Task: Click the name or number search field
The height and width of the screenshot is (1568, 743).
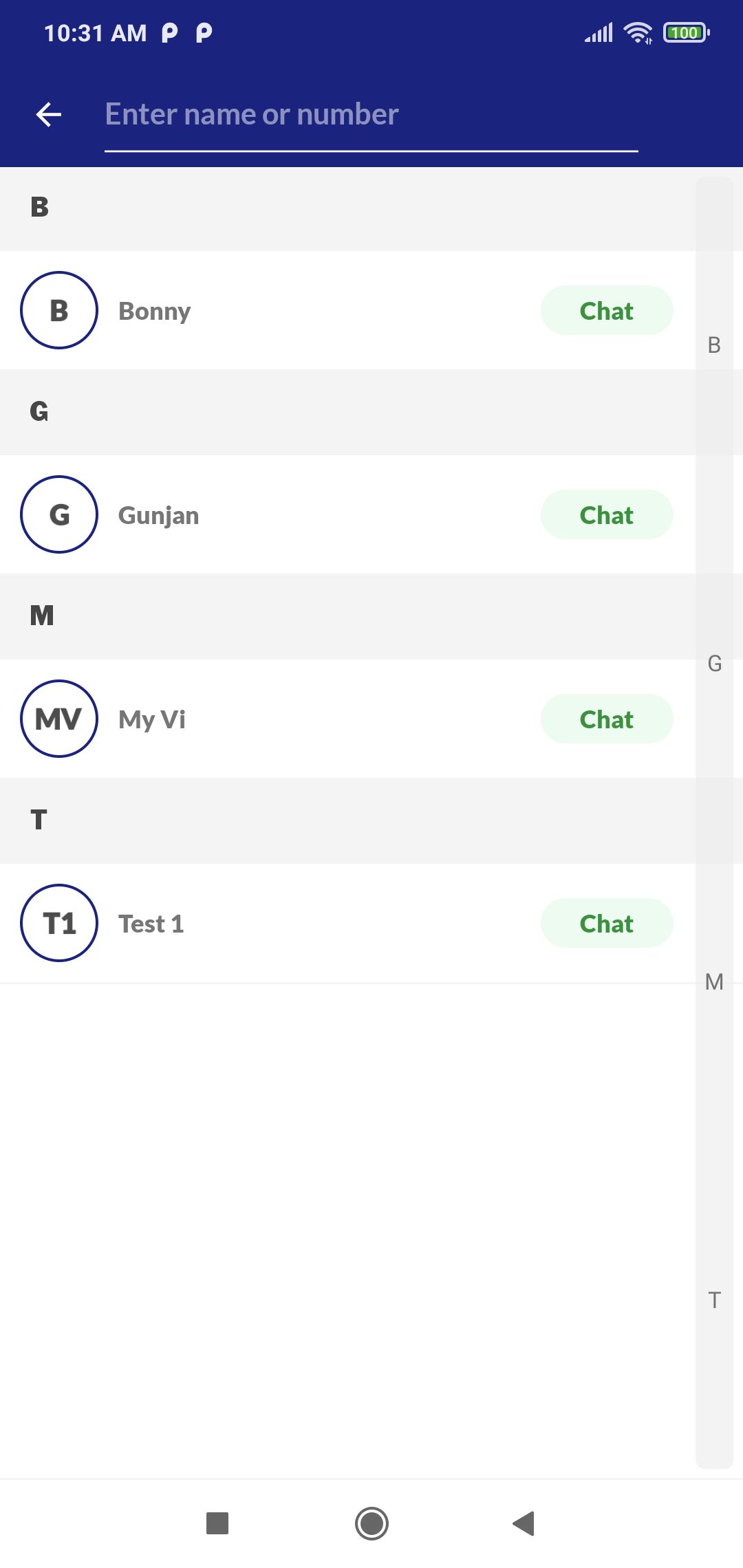Action: [x=371, y=115]
